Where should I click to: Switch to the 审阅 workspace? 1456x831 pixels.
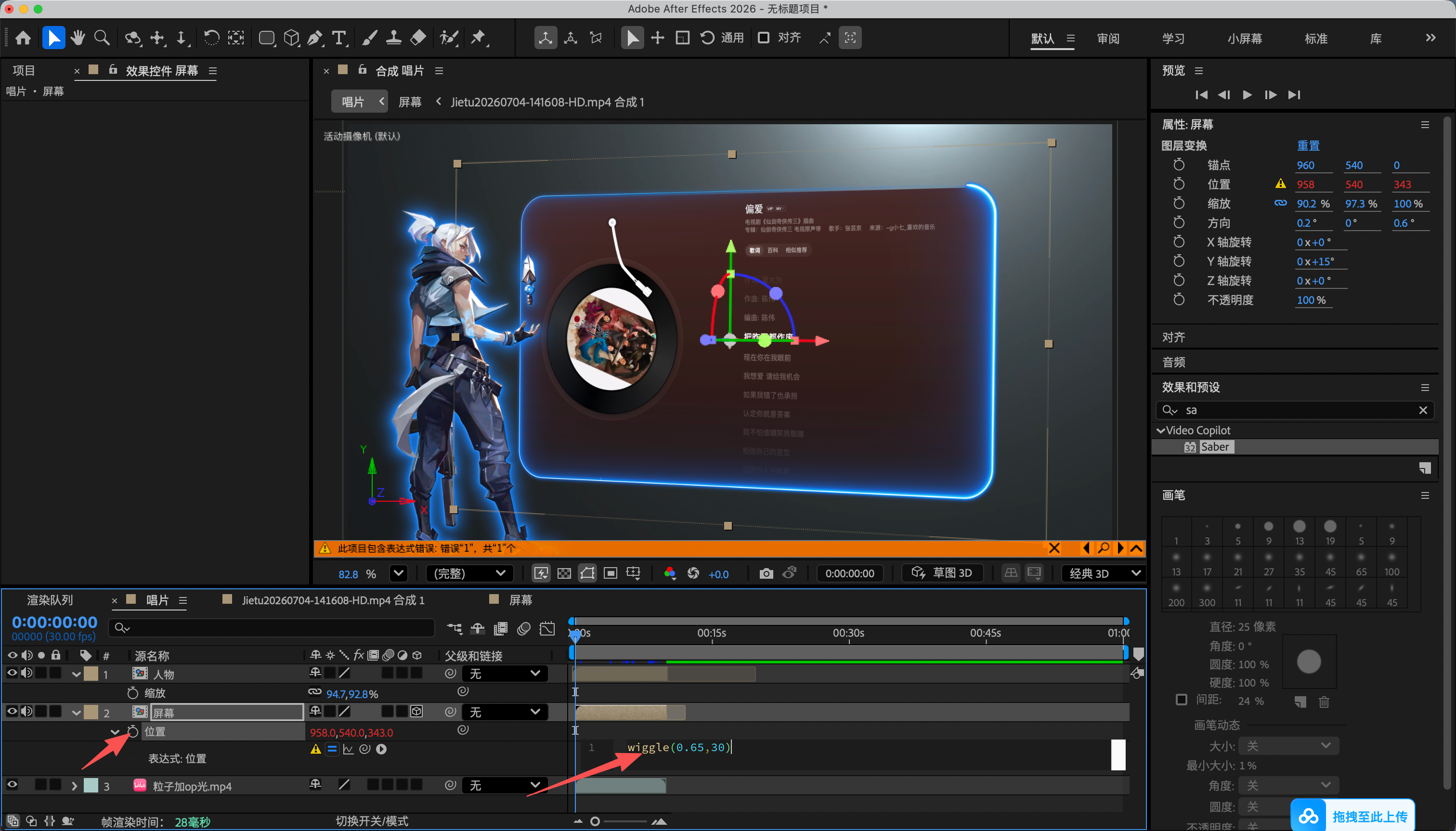[x=1108, y=38]
